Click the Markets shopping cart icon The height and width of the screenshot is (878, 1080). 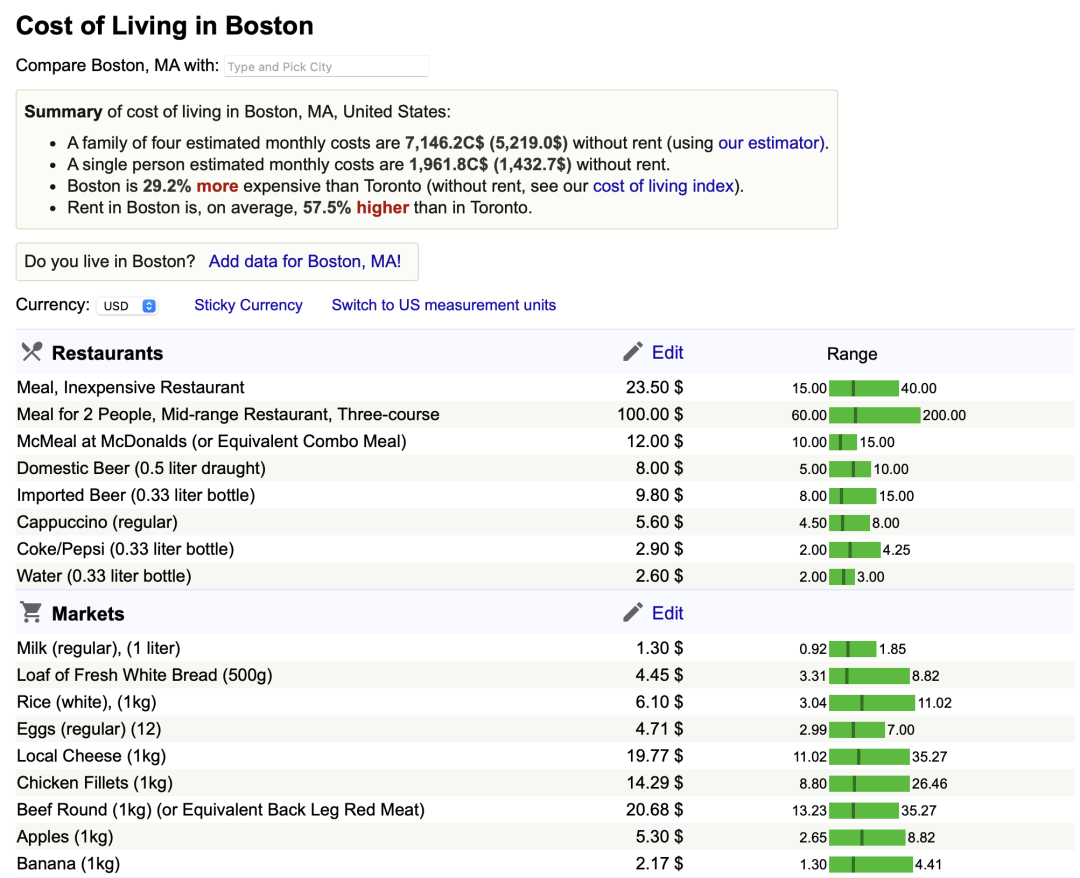click(31, 612)
